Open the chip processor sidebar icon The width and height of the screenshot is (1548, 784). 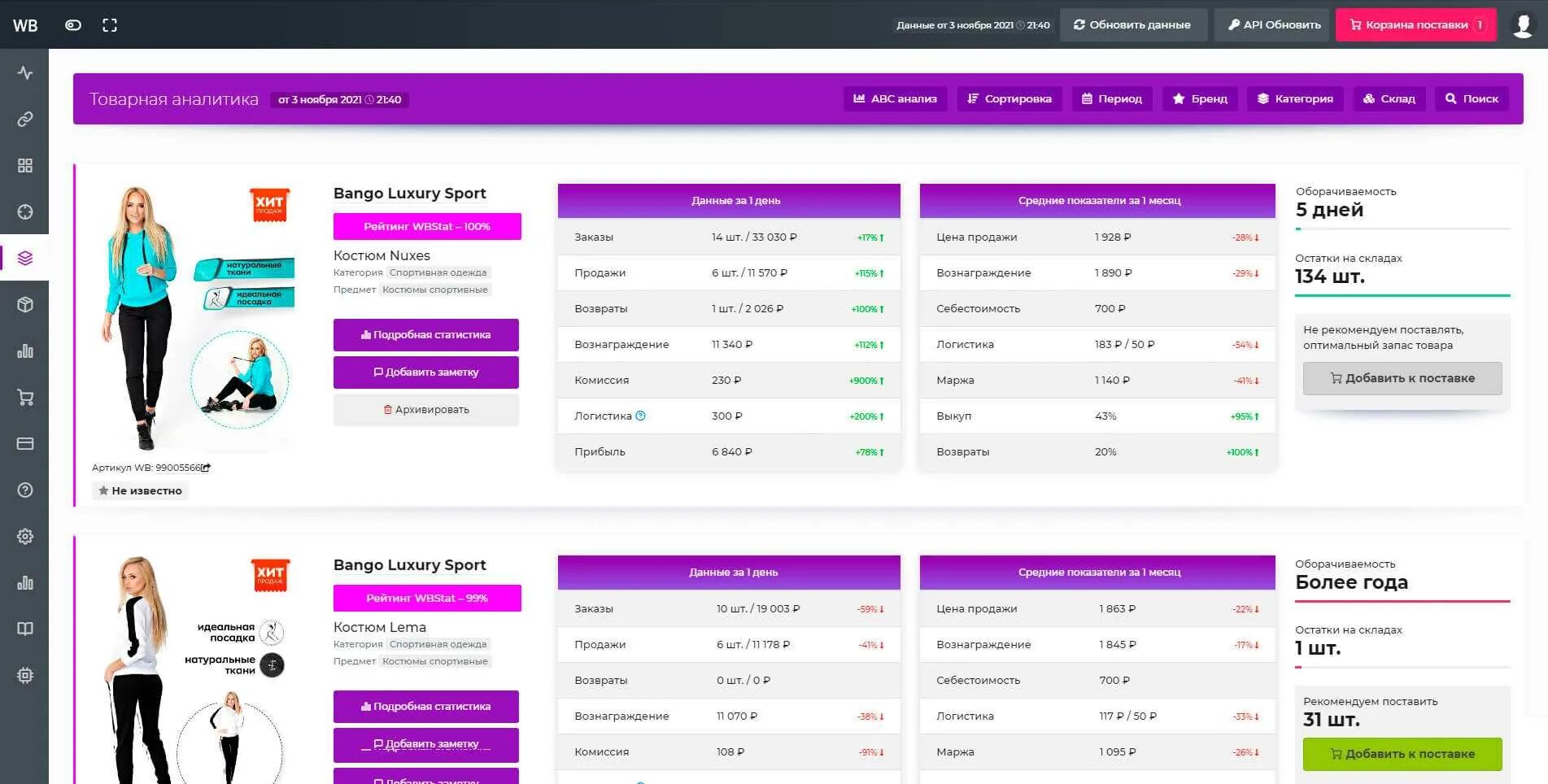(x=25, y=676)
